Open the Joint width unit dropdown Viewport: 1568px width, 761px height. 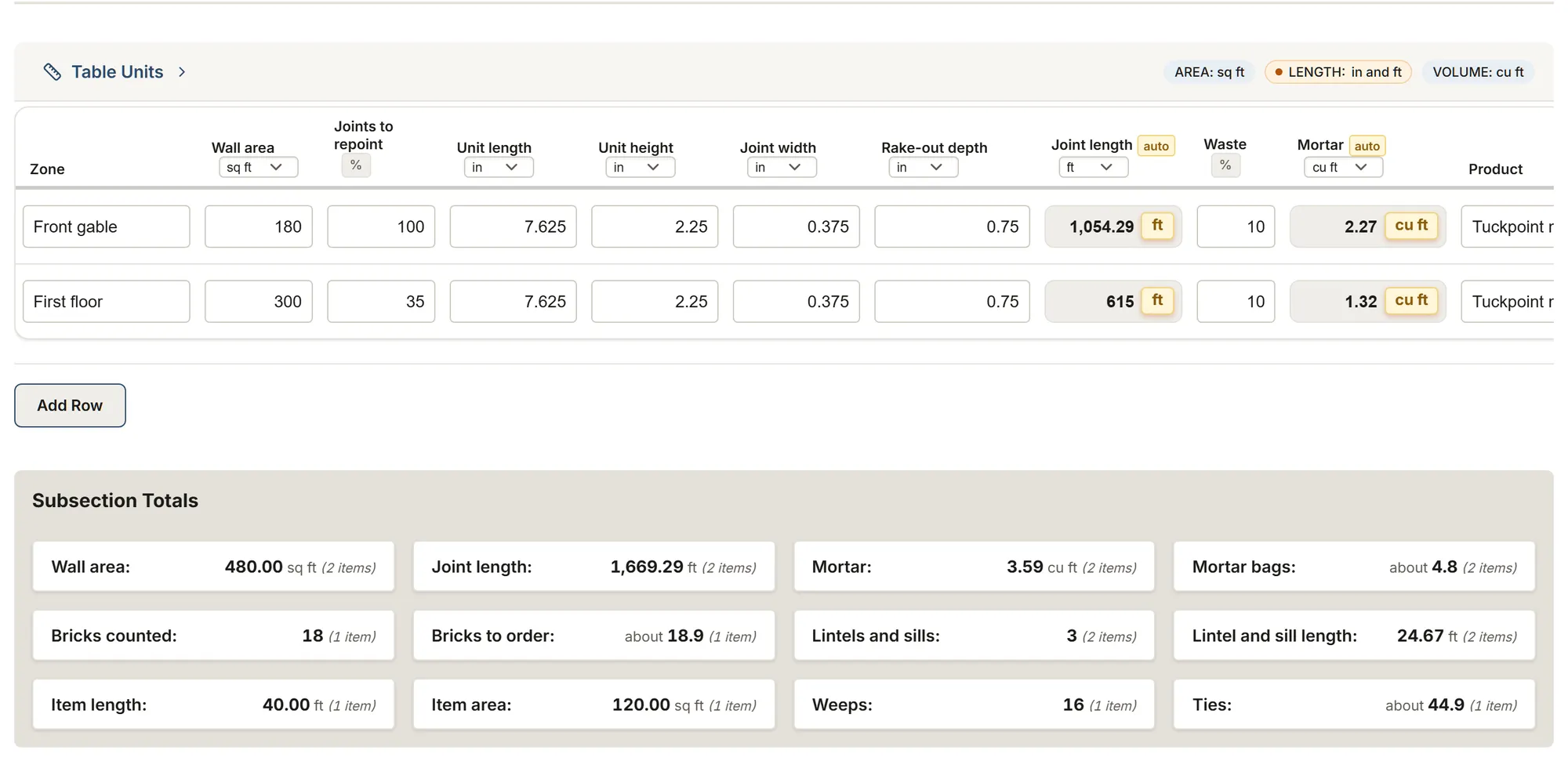pyautogui.click(x=782, y=167)
